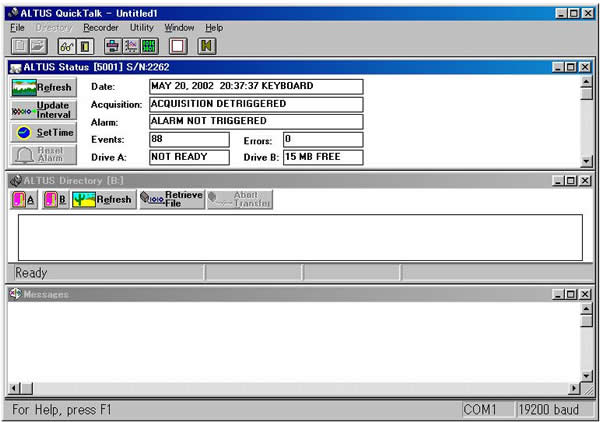Click the Drive A status field
Image resolution: width=600 pixels, height=422 pixels.
[x=189, y=157]
